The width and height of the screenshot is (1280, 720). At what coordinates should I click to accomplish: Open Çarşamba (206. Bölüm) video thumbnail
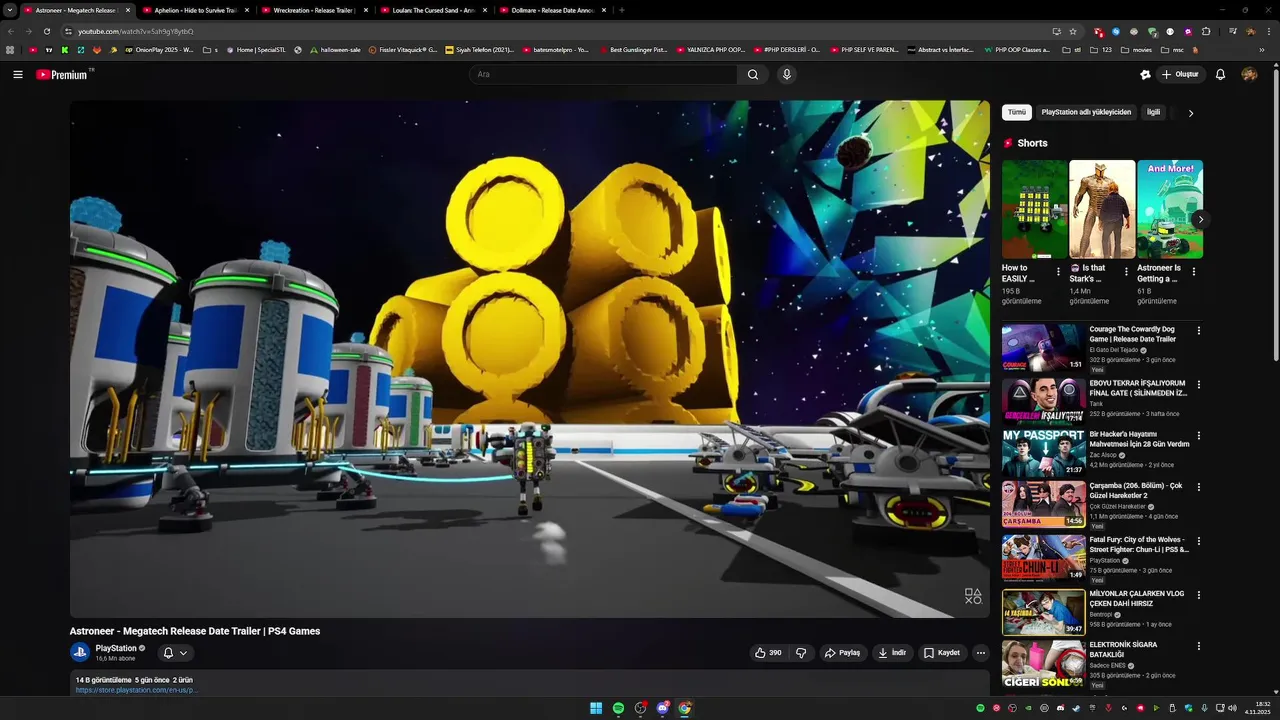[x=1043, y=505]
